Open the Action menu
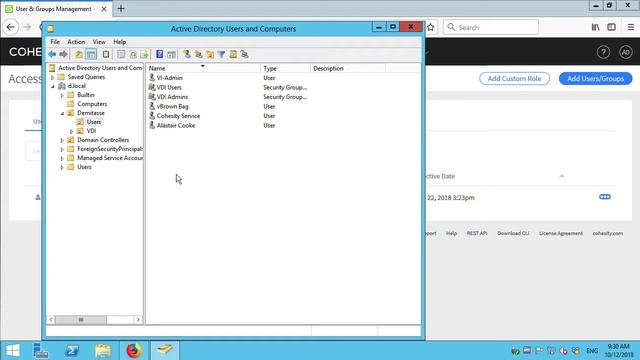Image resolution: width=640 pixels, height=360 pixels. 76,42
